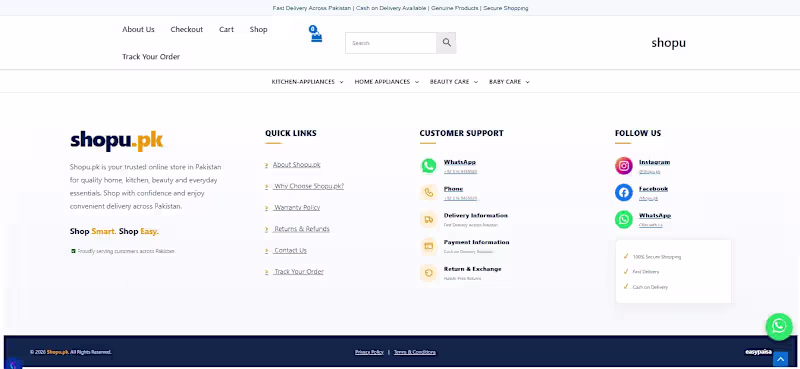Viewport: 800px width, 369px height.
Task: Open the Returns & Refunds quick link
Action: pos(302,229)
